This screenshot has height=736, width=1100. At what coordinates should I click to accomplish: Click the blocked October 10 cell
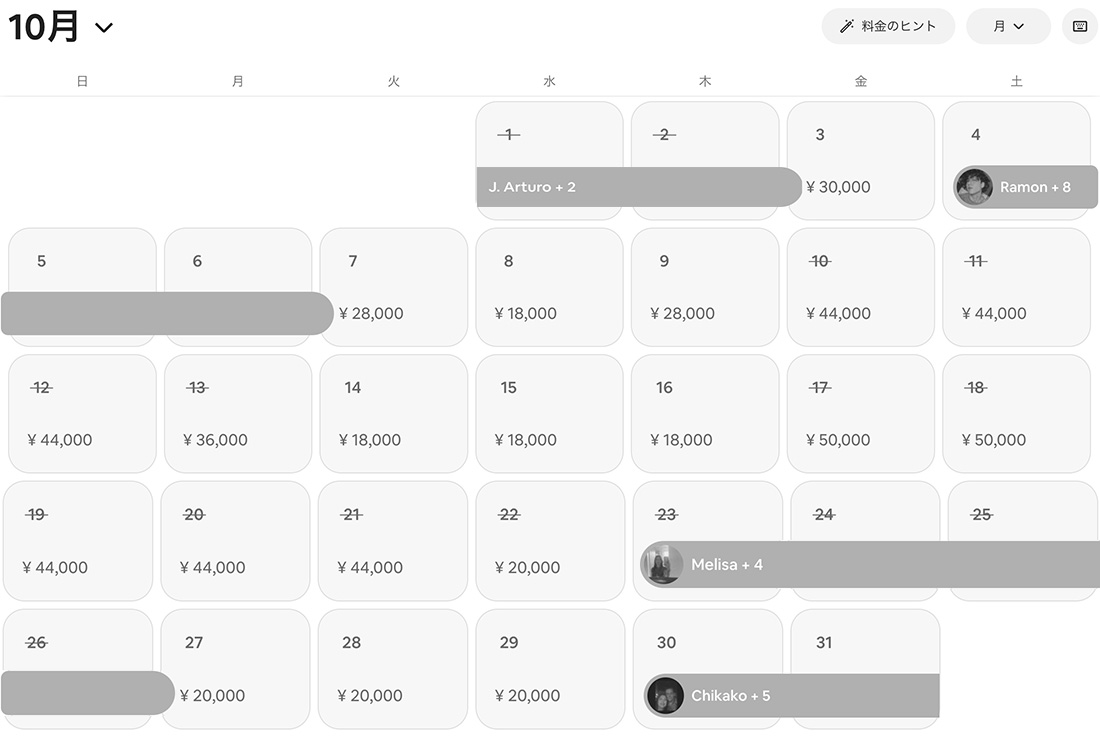point(860,287)
